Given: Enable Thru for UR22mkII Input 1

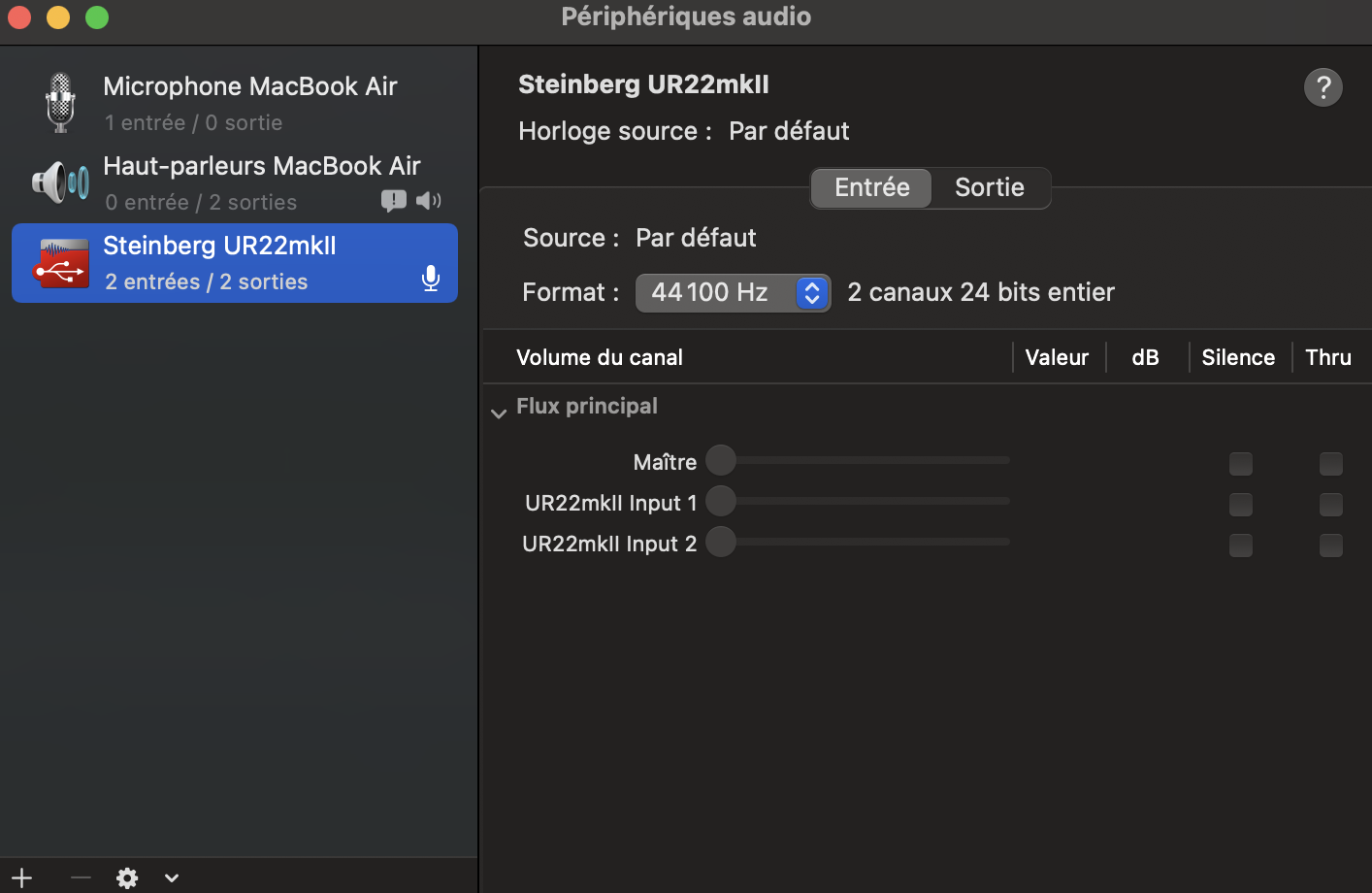Looking at the screenshot, I should (1330, 504).
